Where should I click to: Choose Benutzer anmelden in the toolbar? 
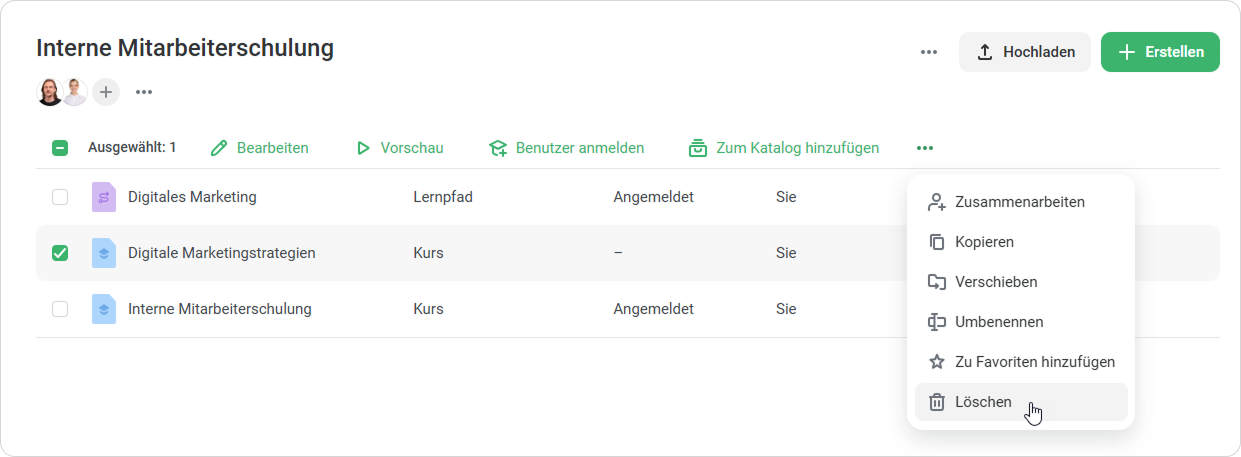coord(566,148)
